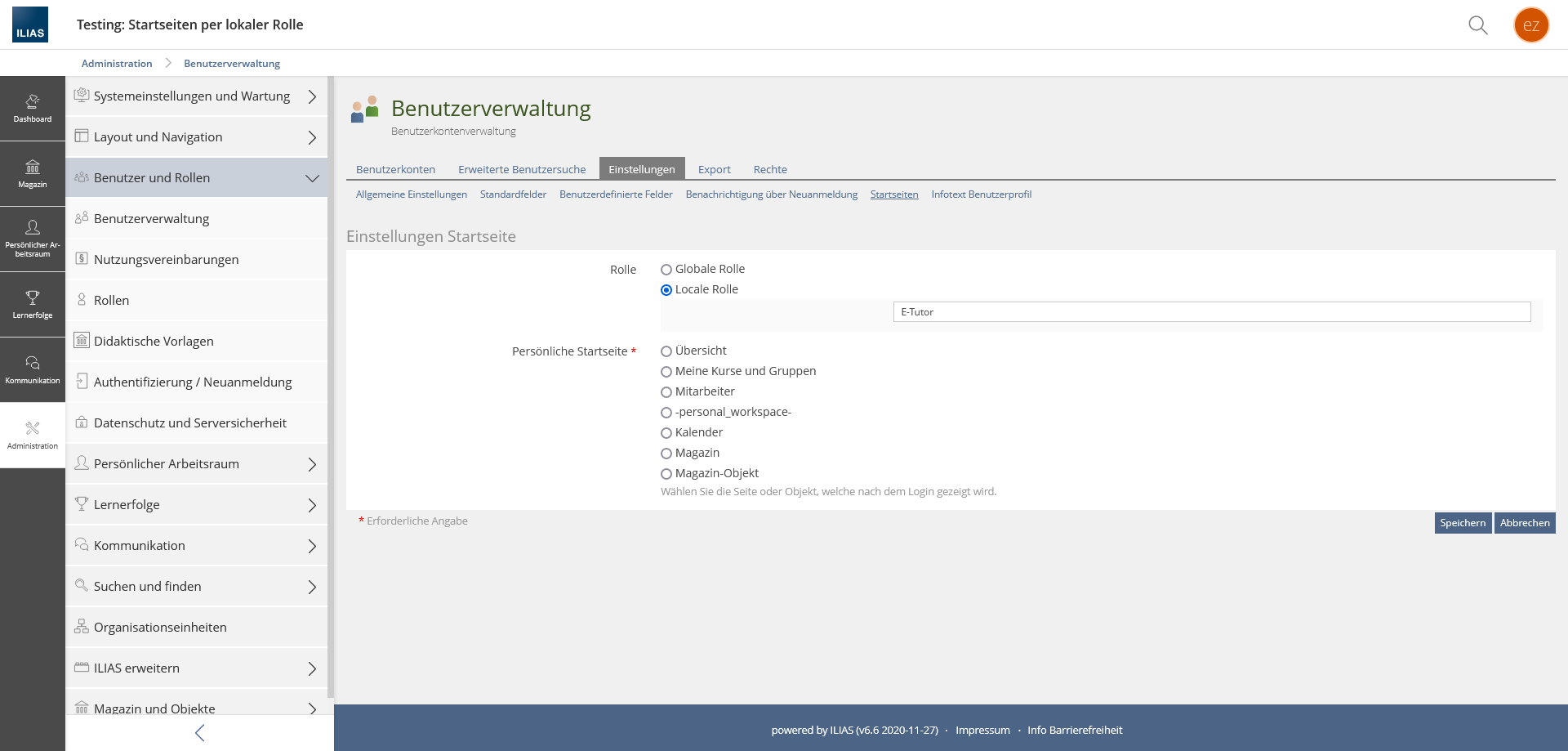The image size is (1568, 751).
Task: Open Kommunikation in the main sidebar
Action: tap(33, 370)
